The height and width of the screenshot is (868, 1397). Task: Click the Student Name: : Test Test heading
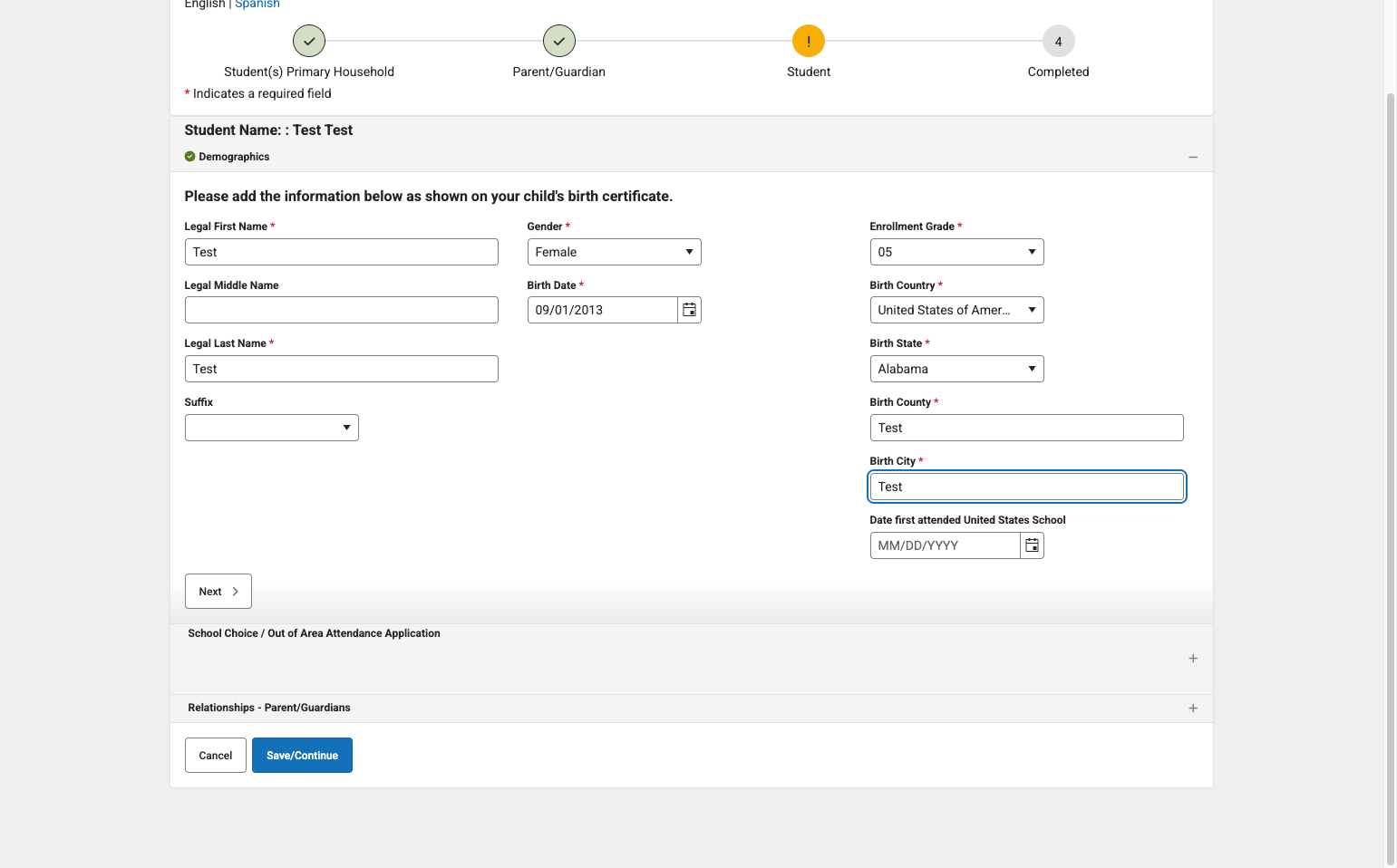click(268, 130)
